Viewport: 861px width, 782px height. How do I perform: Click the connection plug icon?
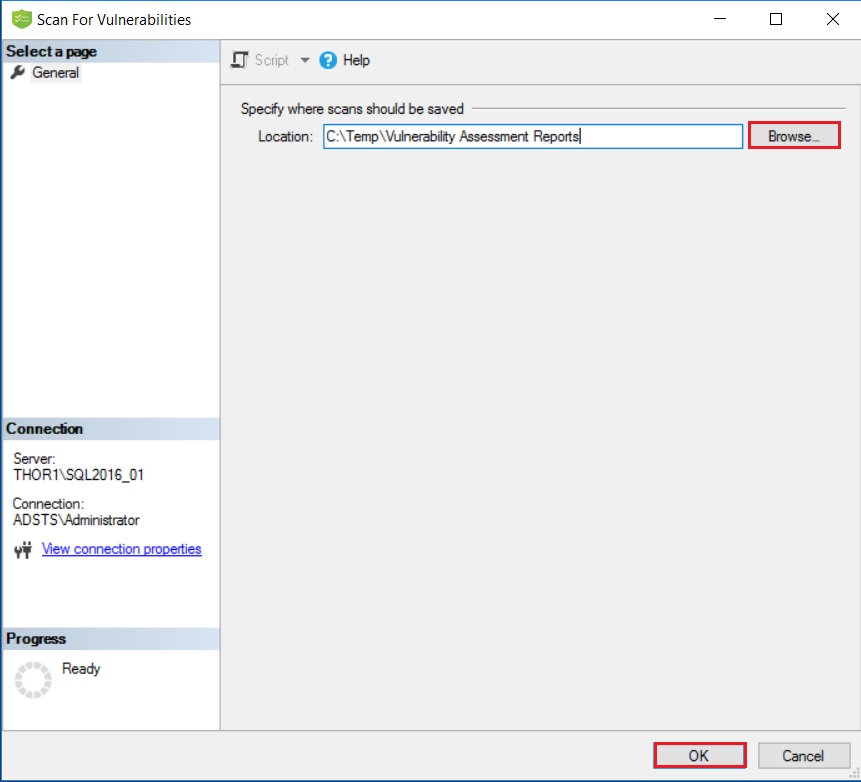[23, 550]
